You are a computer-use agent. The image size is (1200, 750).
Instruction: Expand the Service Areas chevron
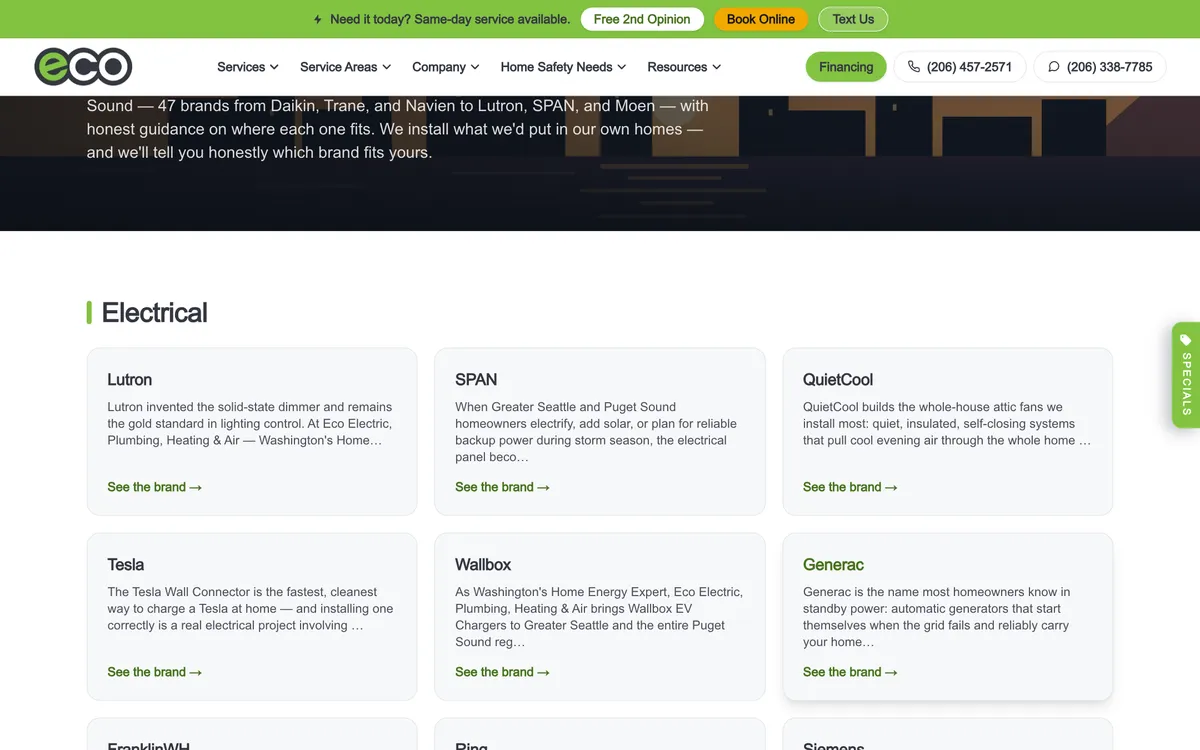pos(386,67)
